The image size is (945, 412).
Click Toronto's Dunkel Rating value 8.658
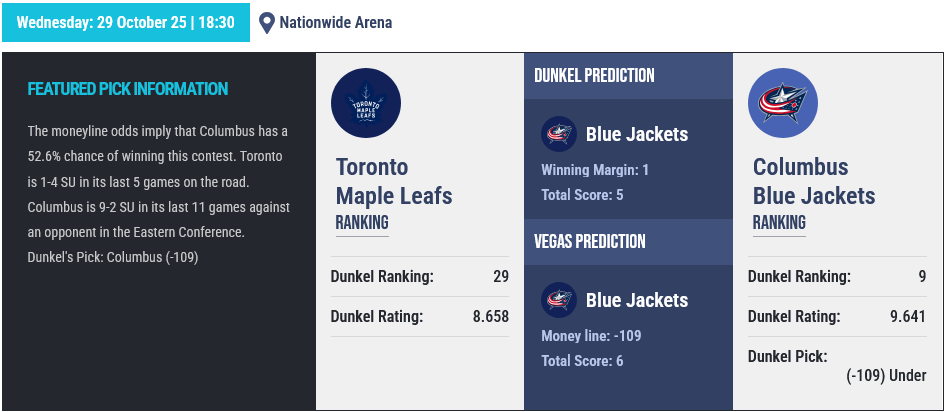click(x=490, y=317)
